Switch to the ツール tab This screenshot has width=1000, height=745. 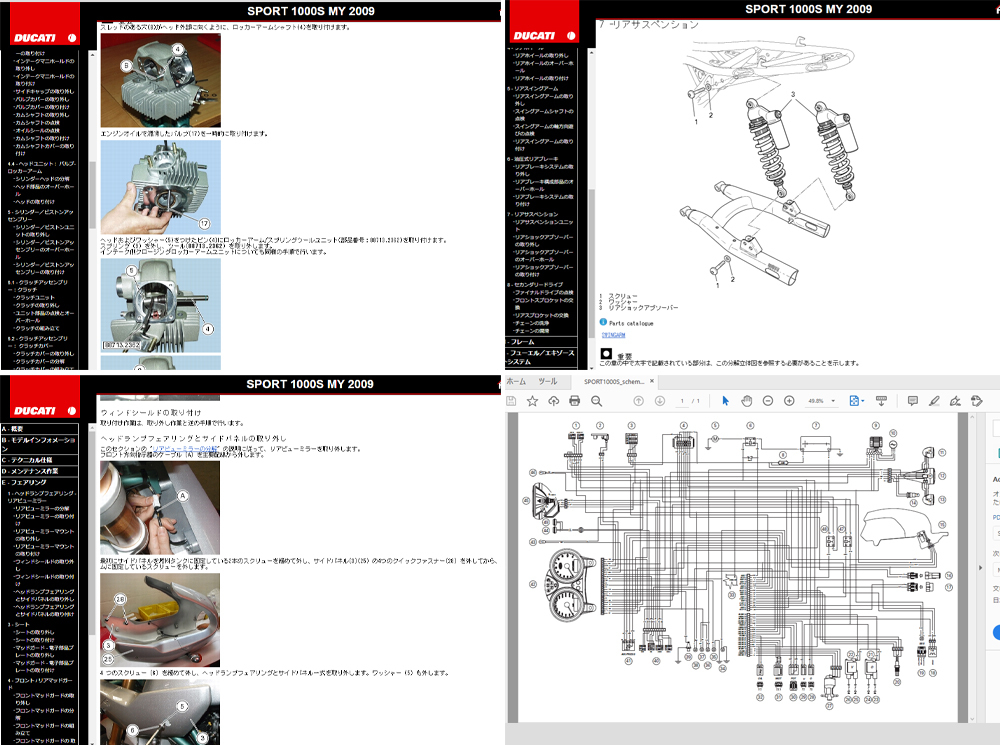click(x=547, y=381)
